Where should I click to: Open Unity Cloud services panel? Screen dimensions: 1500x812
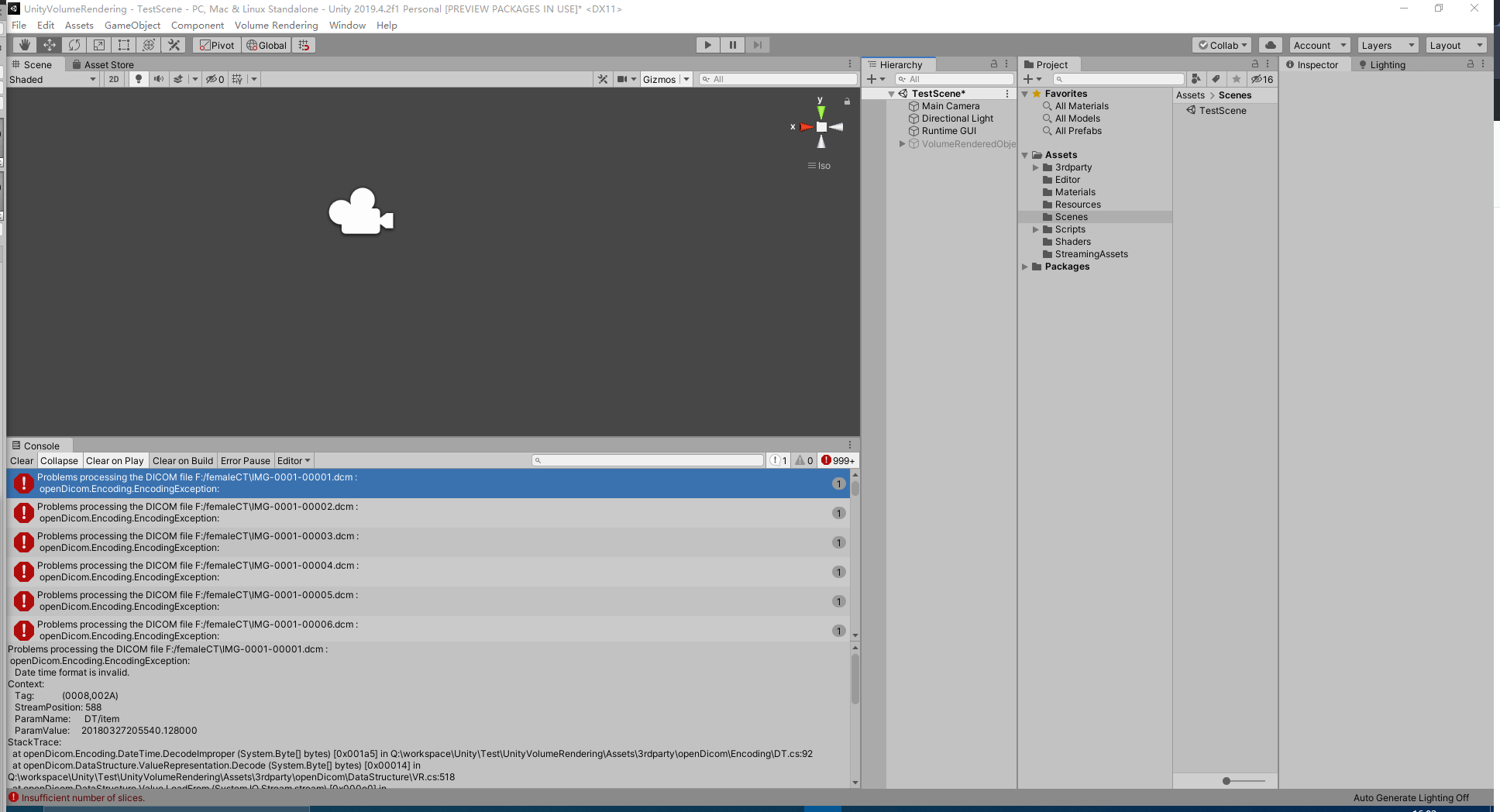click(1270, 44)
